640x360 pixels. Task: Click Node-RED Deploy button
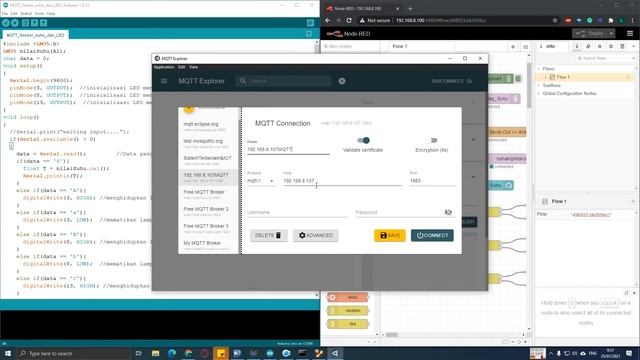(x=590, y=33)
